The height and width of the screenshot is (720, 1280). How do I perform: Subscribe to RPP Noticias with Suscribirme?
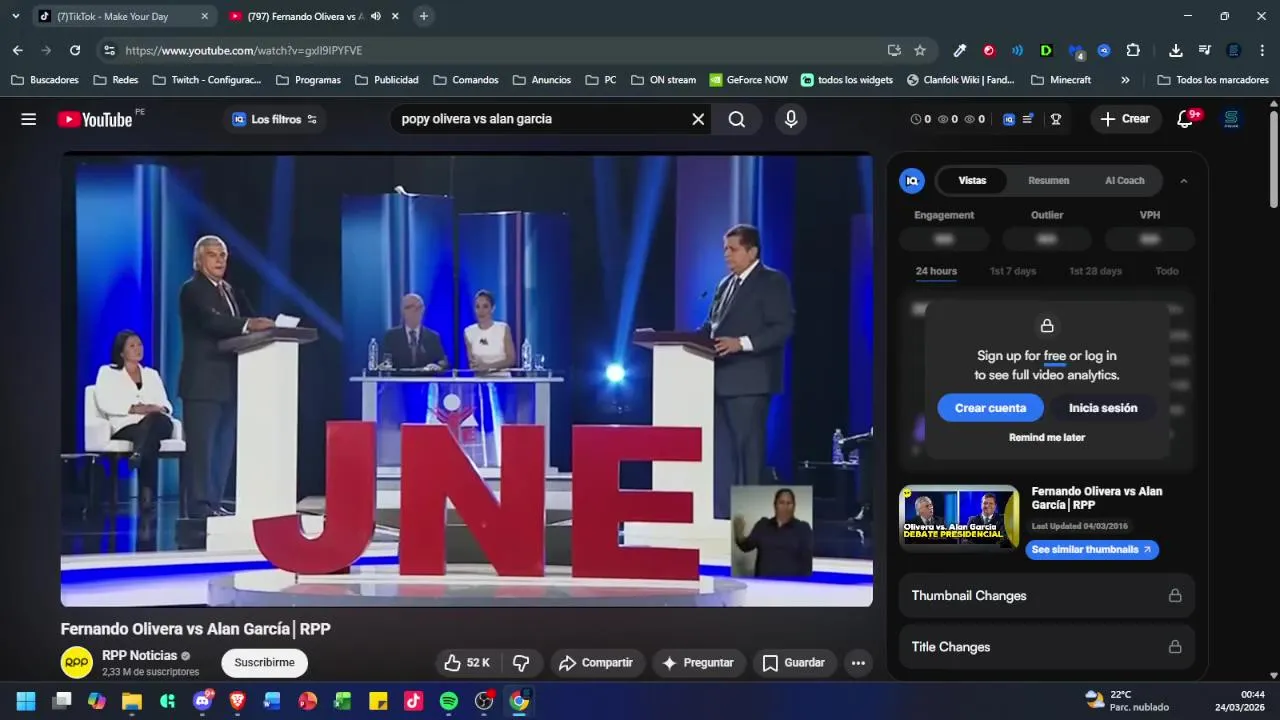click(264, 663)
